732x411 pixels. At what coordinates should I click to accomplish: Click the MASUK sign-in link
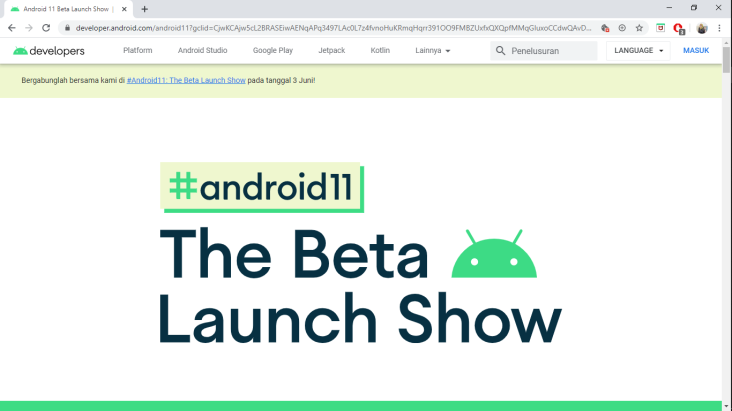pyautogui.click(x=696, y=50)
